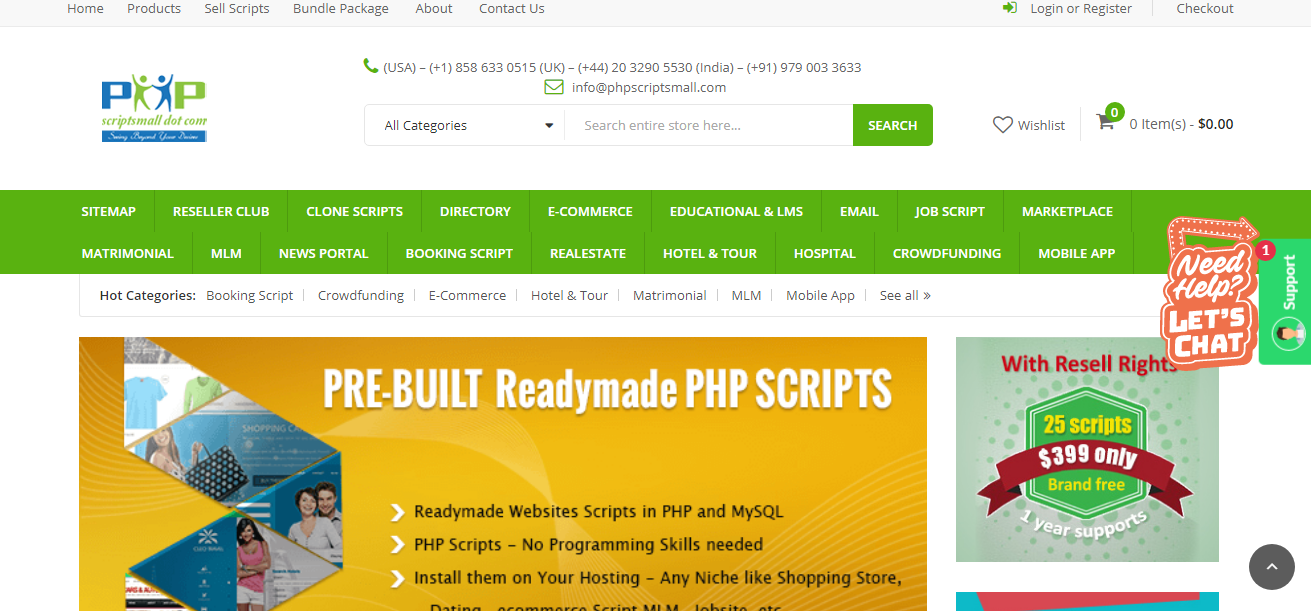Image resolution: width=1311 pixels, height=611 pixels.
Task: Open the All Categories dropdown
Action: pos(464,125)
